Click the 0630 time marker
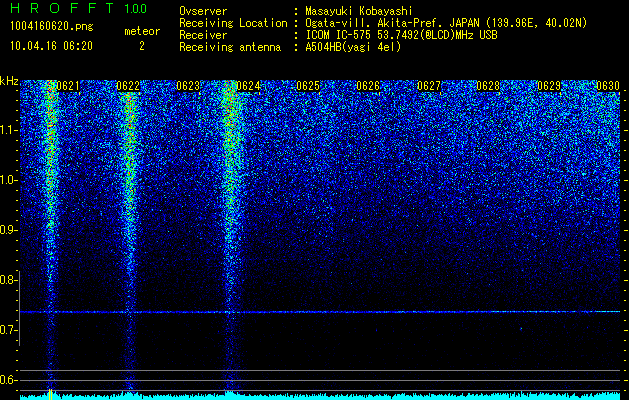 click(x=608, y=86)
